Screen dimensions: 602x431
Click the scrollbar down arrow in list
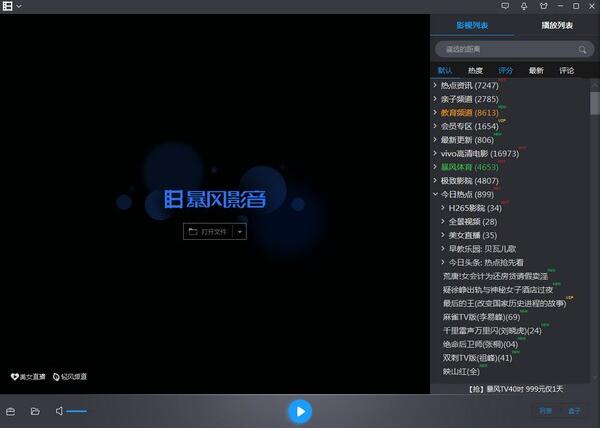[x=595, y=378]
